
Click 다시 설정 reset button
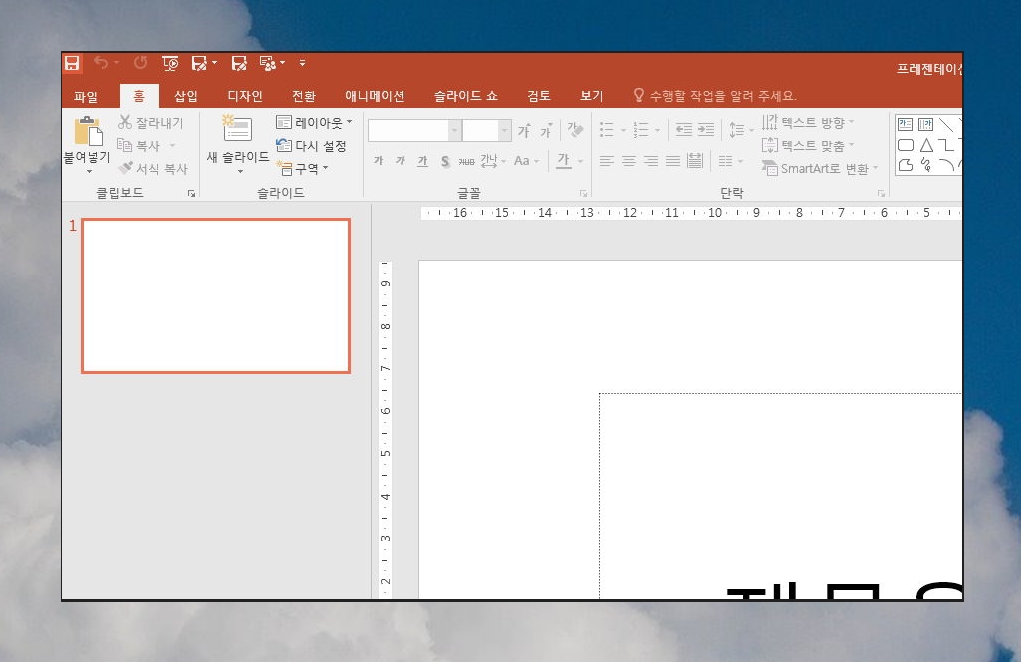311,146
